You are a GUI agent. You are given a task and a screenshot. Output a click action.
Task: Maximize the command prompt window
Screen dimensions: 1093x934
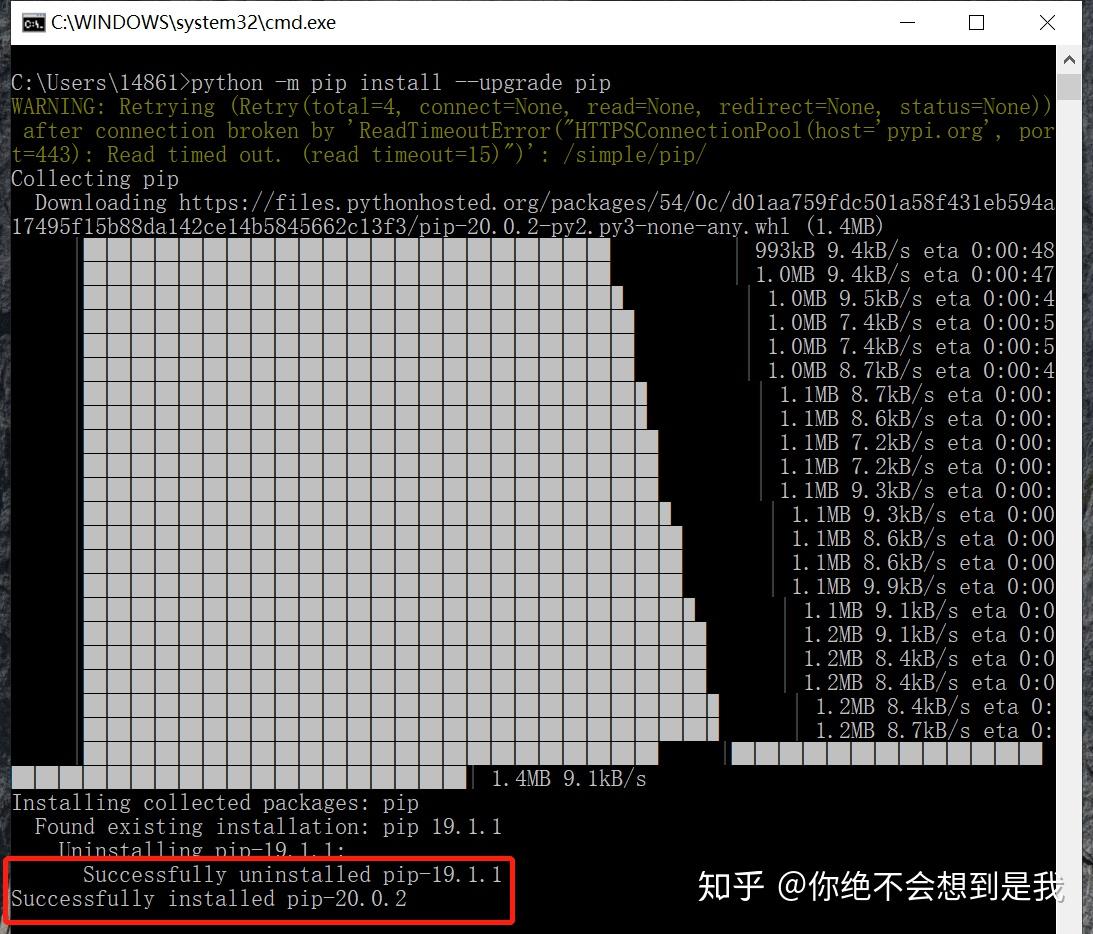click(x=976, y=22)
